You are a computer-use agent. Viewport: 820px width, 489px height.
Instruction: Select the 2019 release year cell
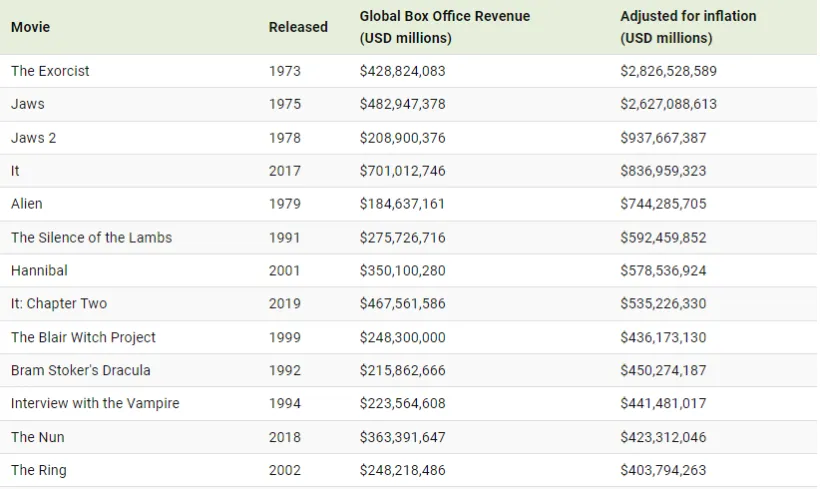click(284, 304)
